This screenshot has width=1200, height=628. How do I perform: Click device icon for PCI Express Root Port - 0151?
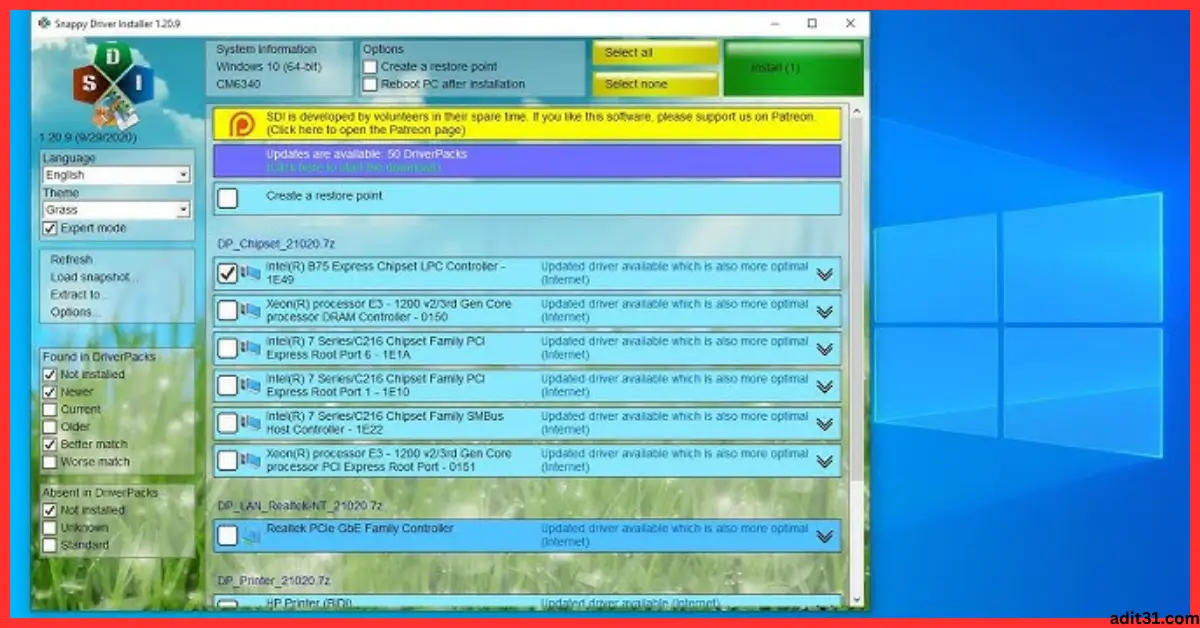coord(251,460)
